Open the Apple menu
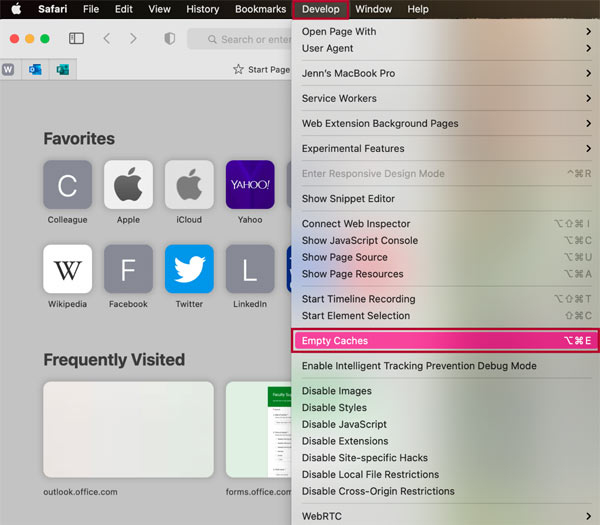Screen dimensions: 600x525 pos(16,9)
